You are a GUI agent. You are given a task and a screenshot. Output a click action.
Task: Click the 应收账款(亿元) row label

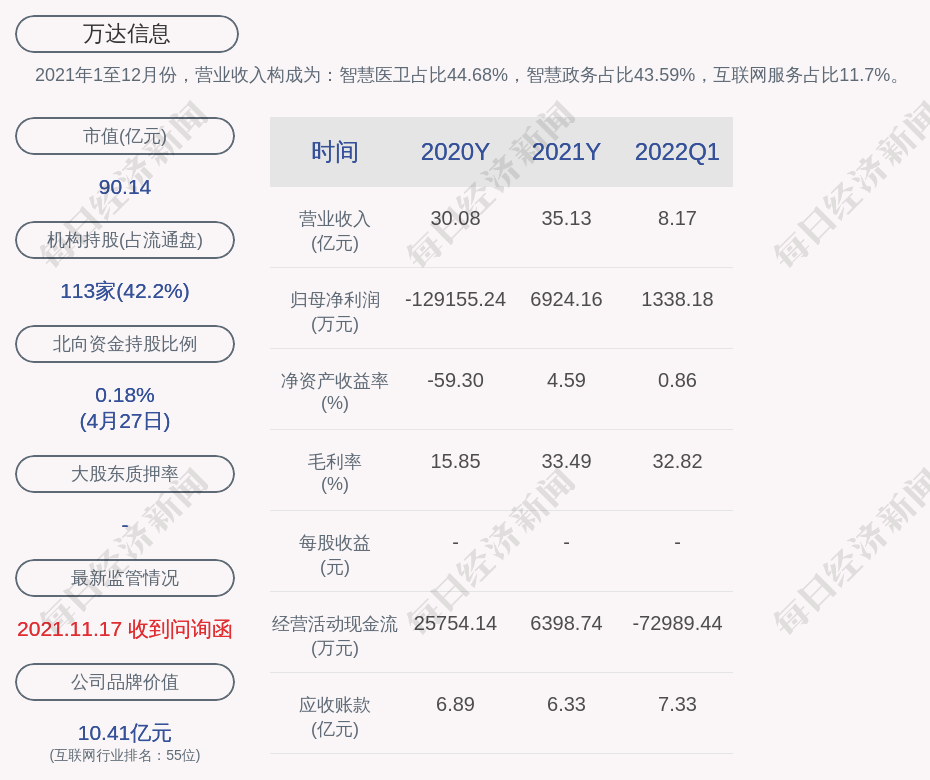[335, 717]
